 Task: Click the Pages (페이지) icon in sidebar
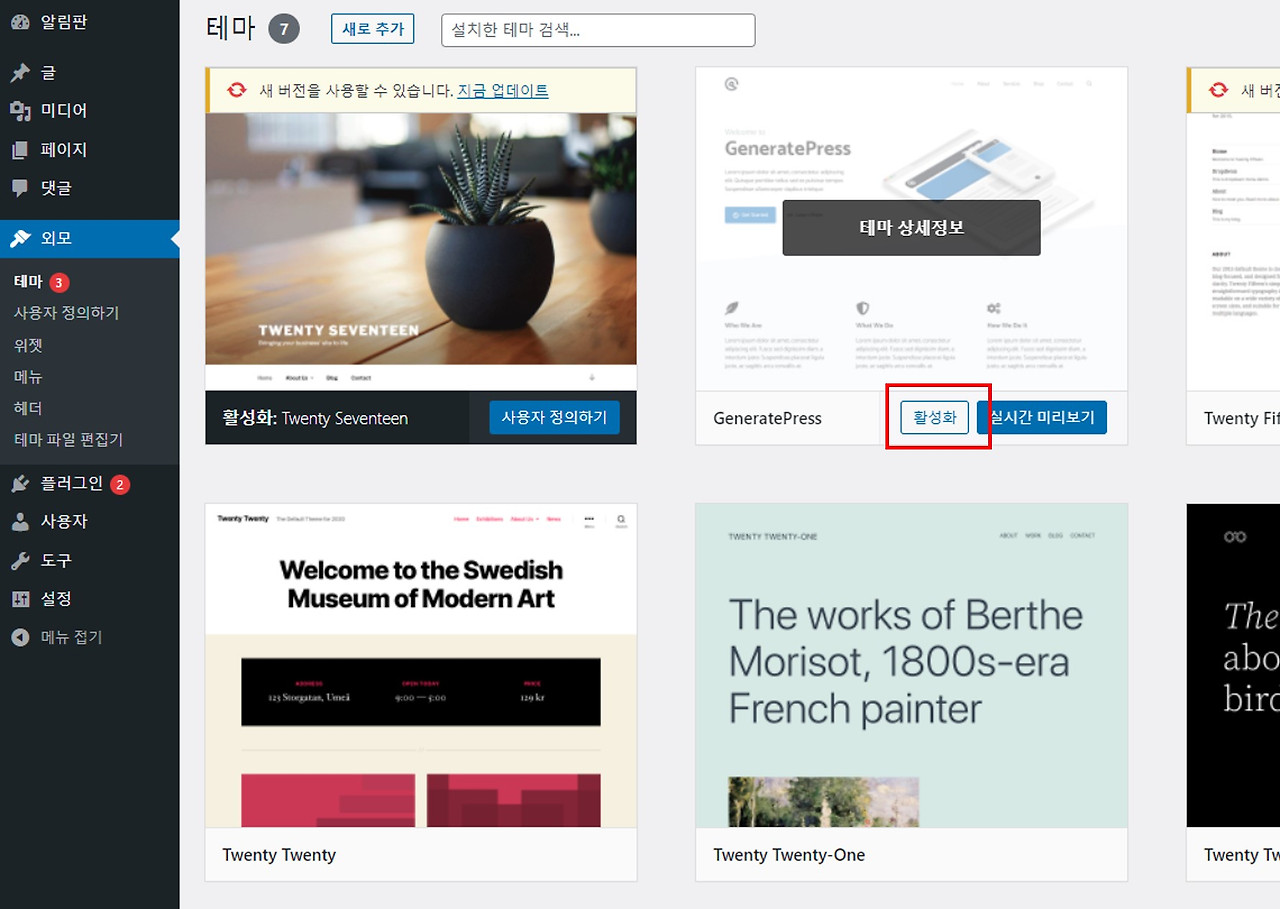coord(20,150)
